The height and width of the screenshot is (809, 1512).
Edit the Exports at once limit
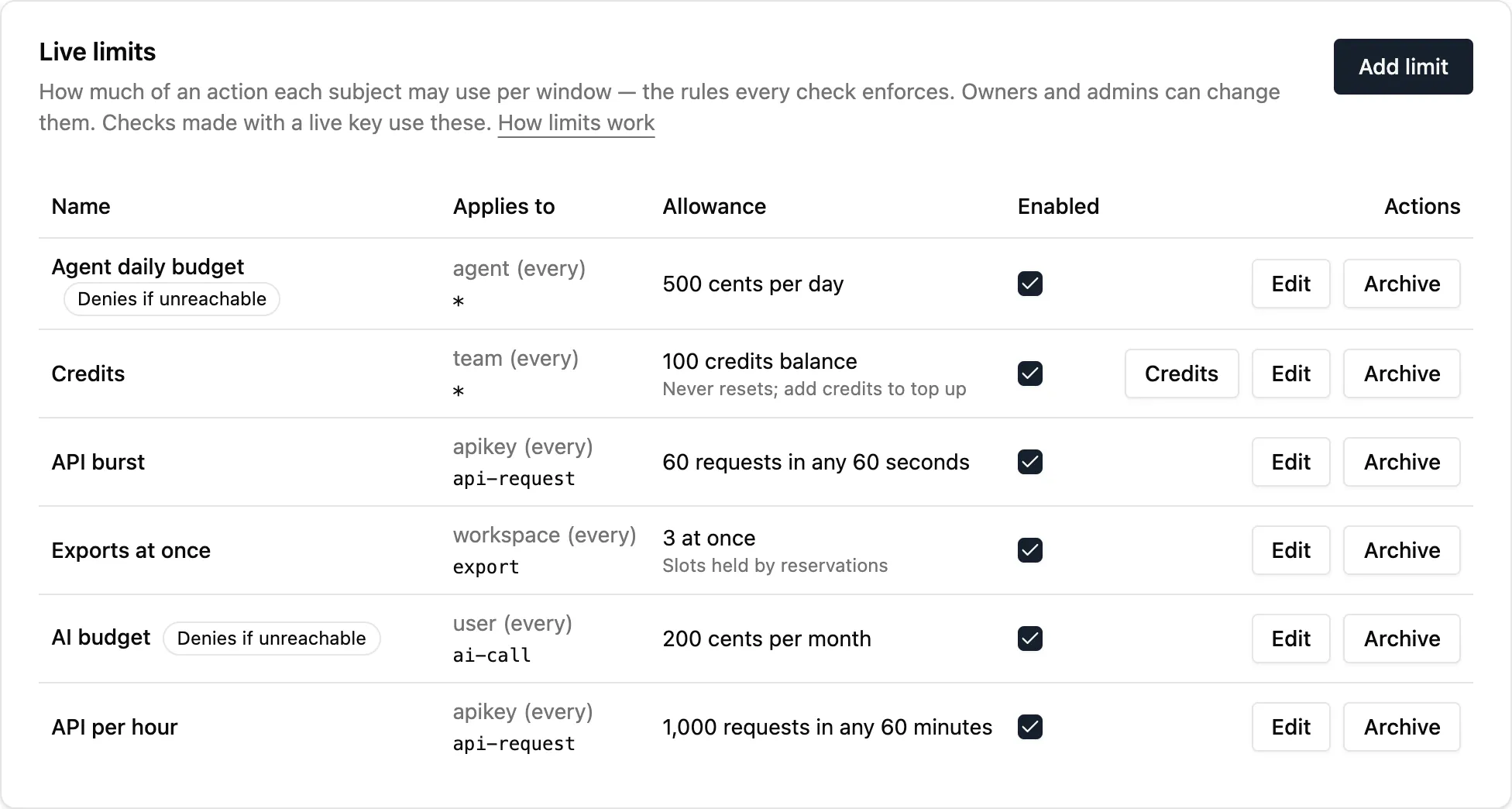tap(1291, 550)
